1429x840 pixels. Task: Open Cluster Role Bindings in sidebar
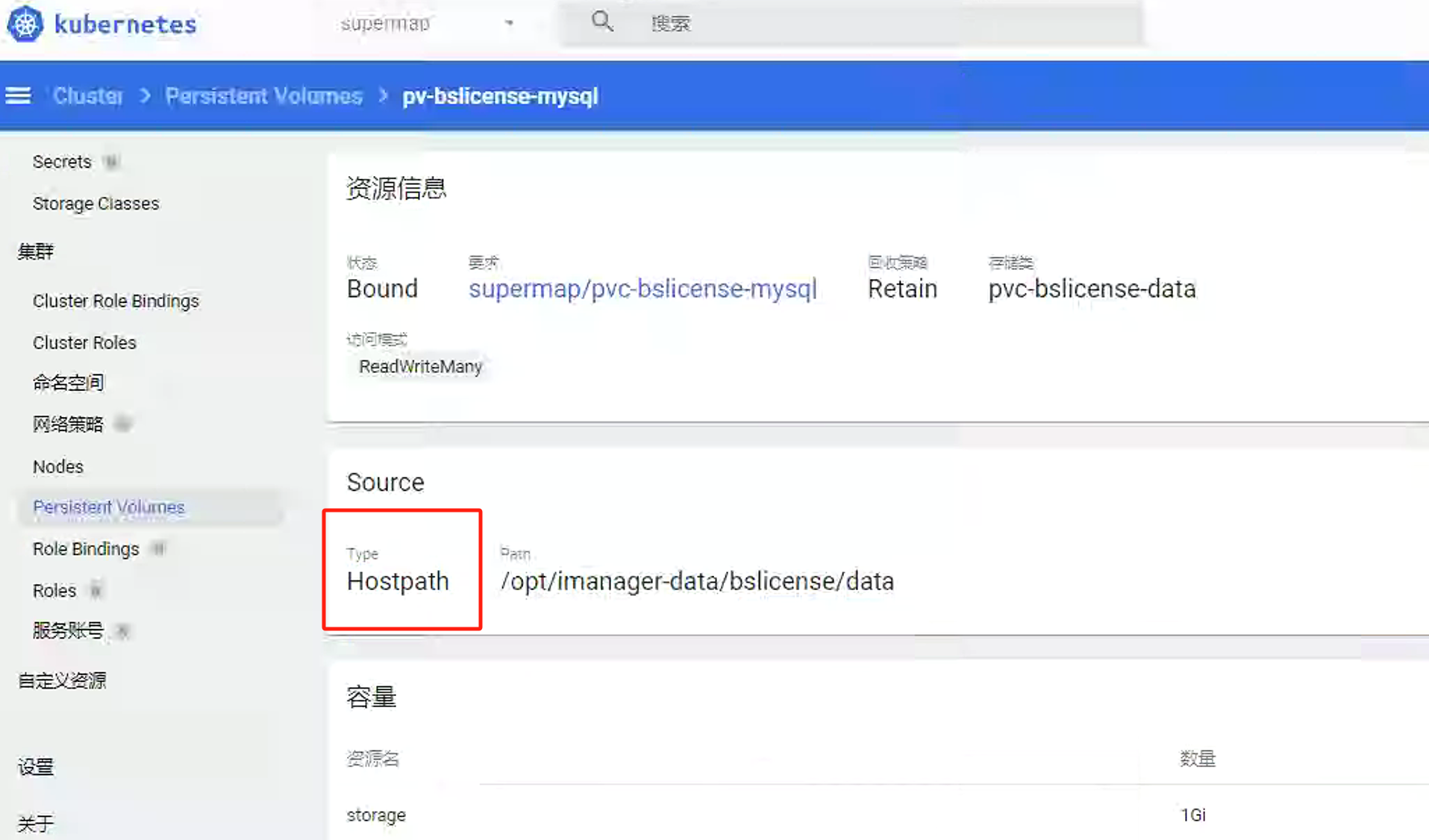[116, 301]
